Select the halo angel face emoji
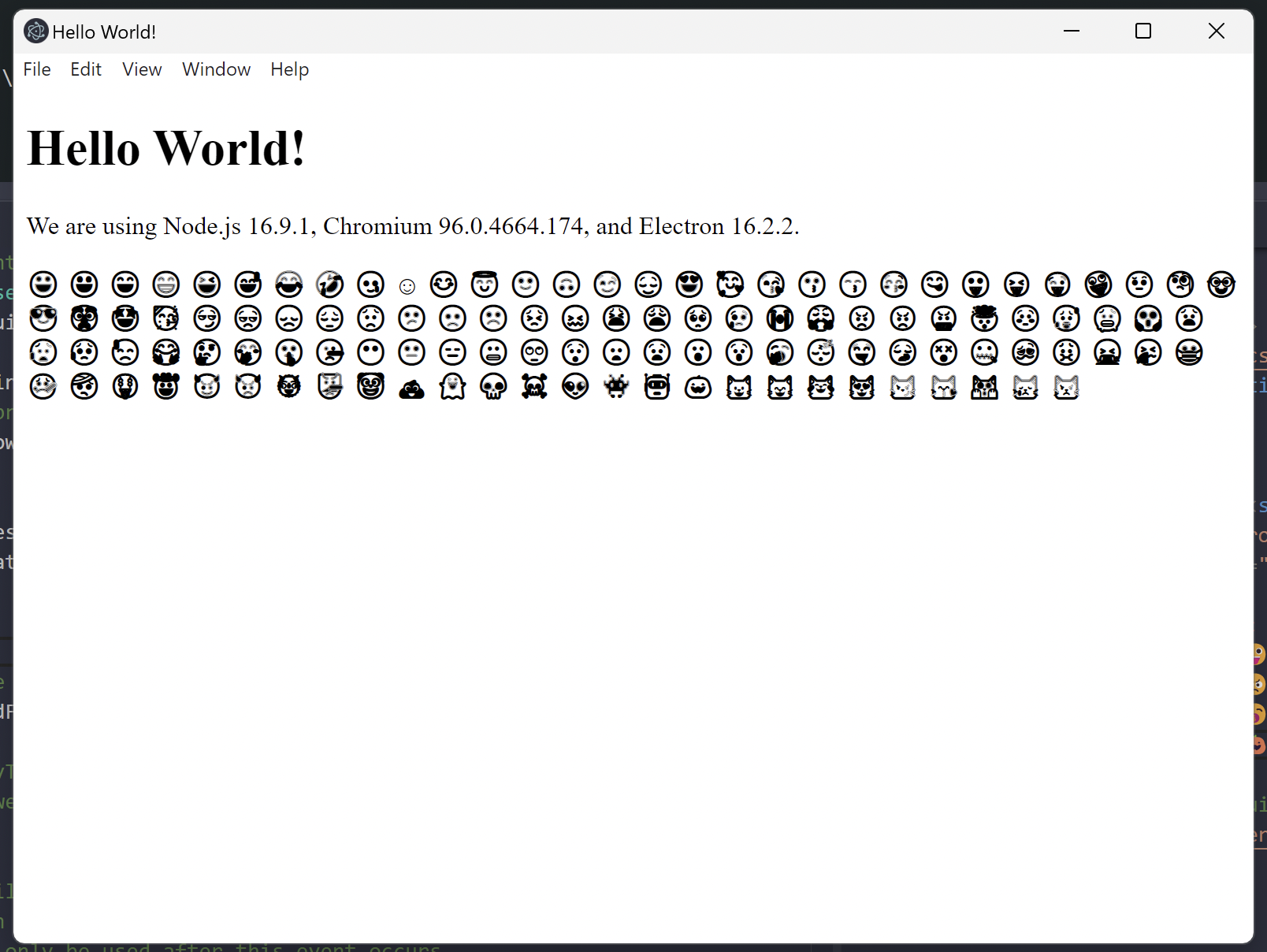 pos(485,284)
